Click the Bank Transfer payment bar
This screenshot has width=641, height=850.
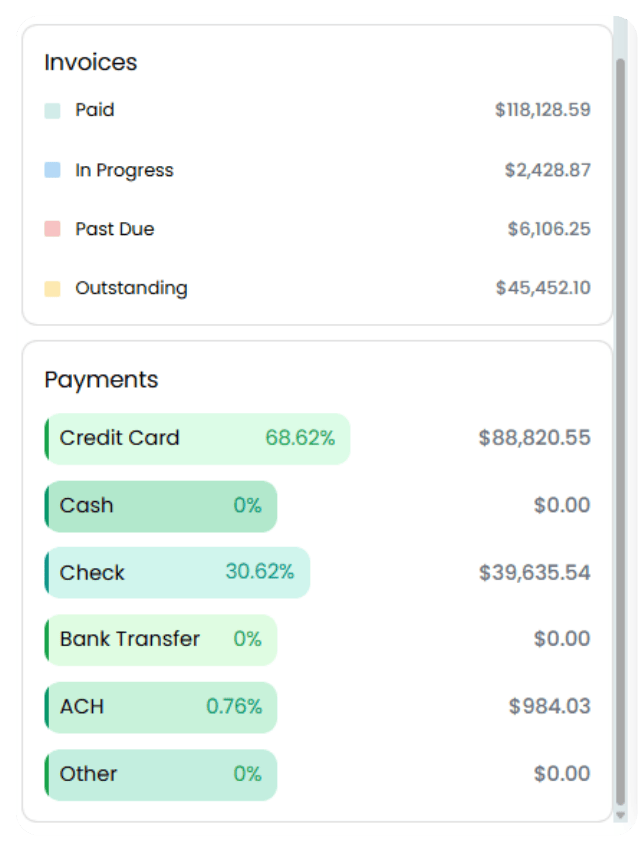161,640
